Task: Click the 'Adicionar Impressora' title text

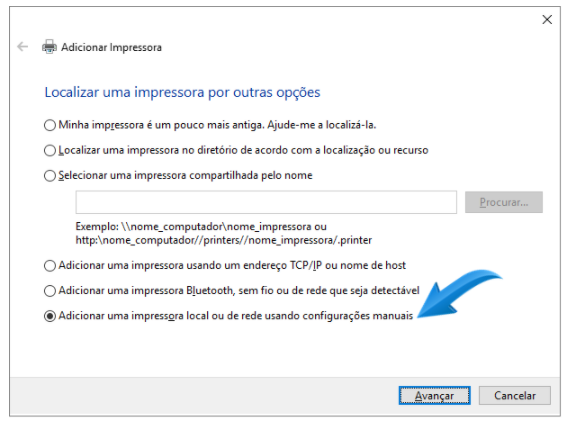Action: tap(111, 47)
